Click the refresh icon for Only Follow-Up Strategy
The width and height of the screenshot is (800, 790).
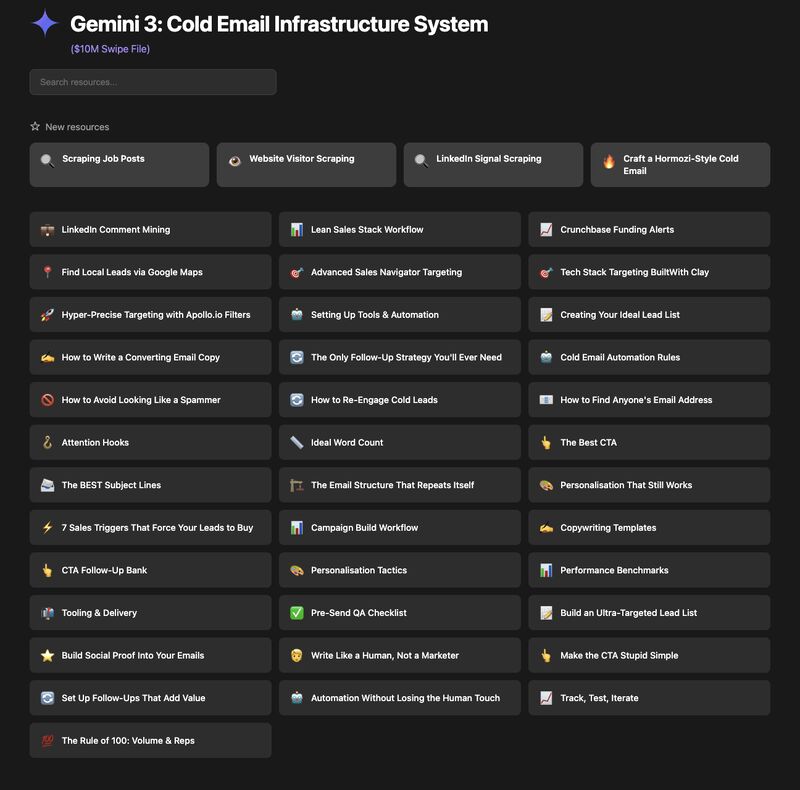coord(297,357)
